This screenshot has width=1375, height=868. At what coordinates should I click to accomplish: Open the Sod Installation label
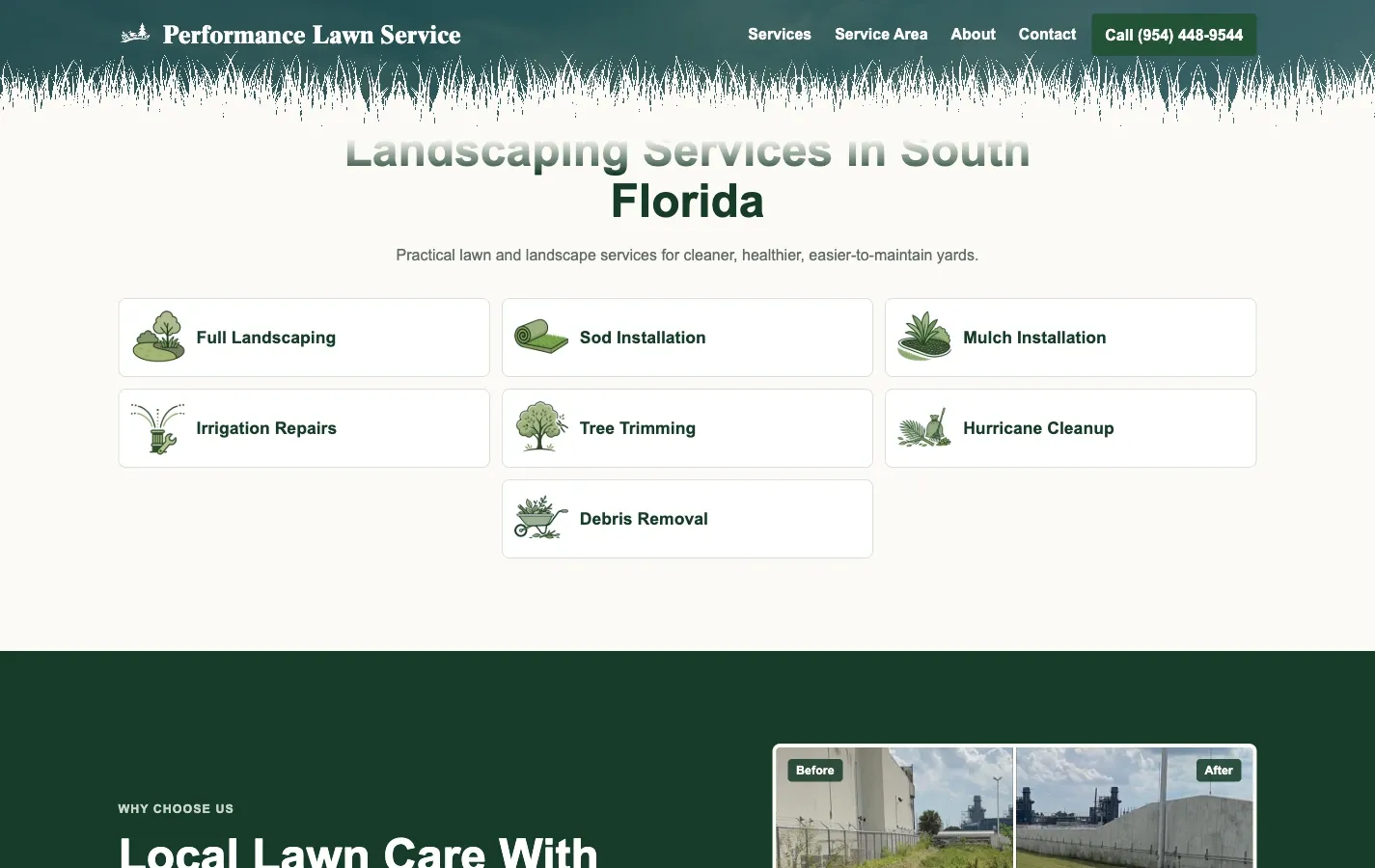[643, 338]
